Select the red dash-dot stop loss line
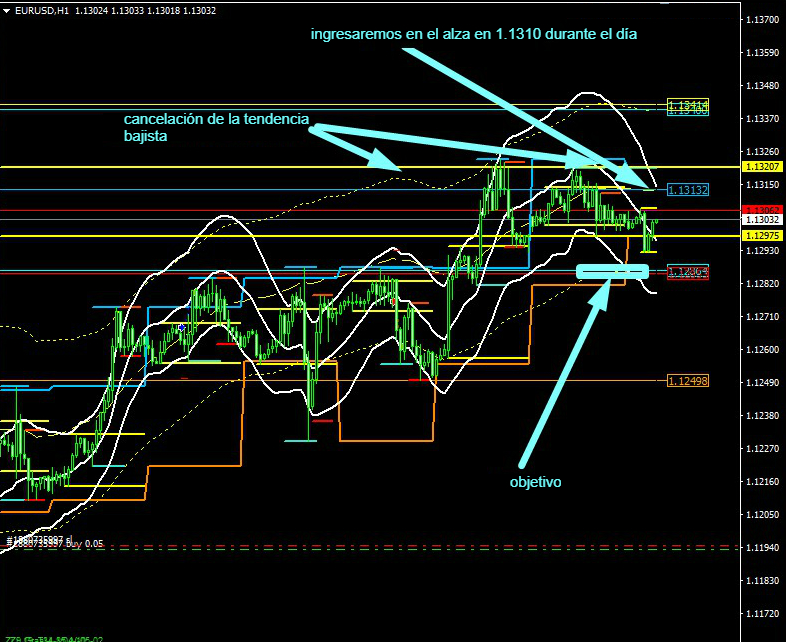Viewport: 786px width, 642px height. click(x=400, y=548)
